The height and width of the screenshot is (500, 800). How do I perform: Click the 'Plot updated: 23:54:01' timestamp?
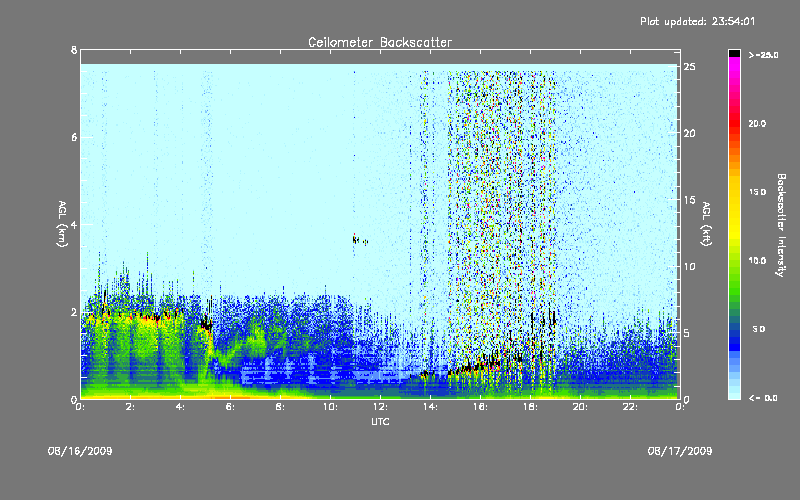point(697,21)
